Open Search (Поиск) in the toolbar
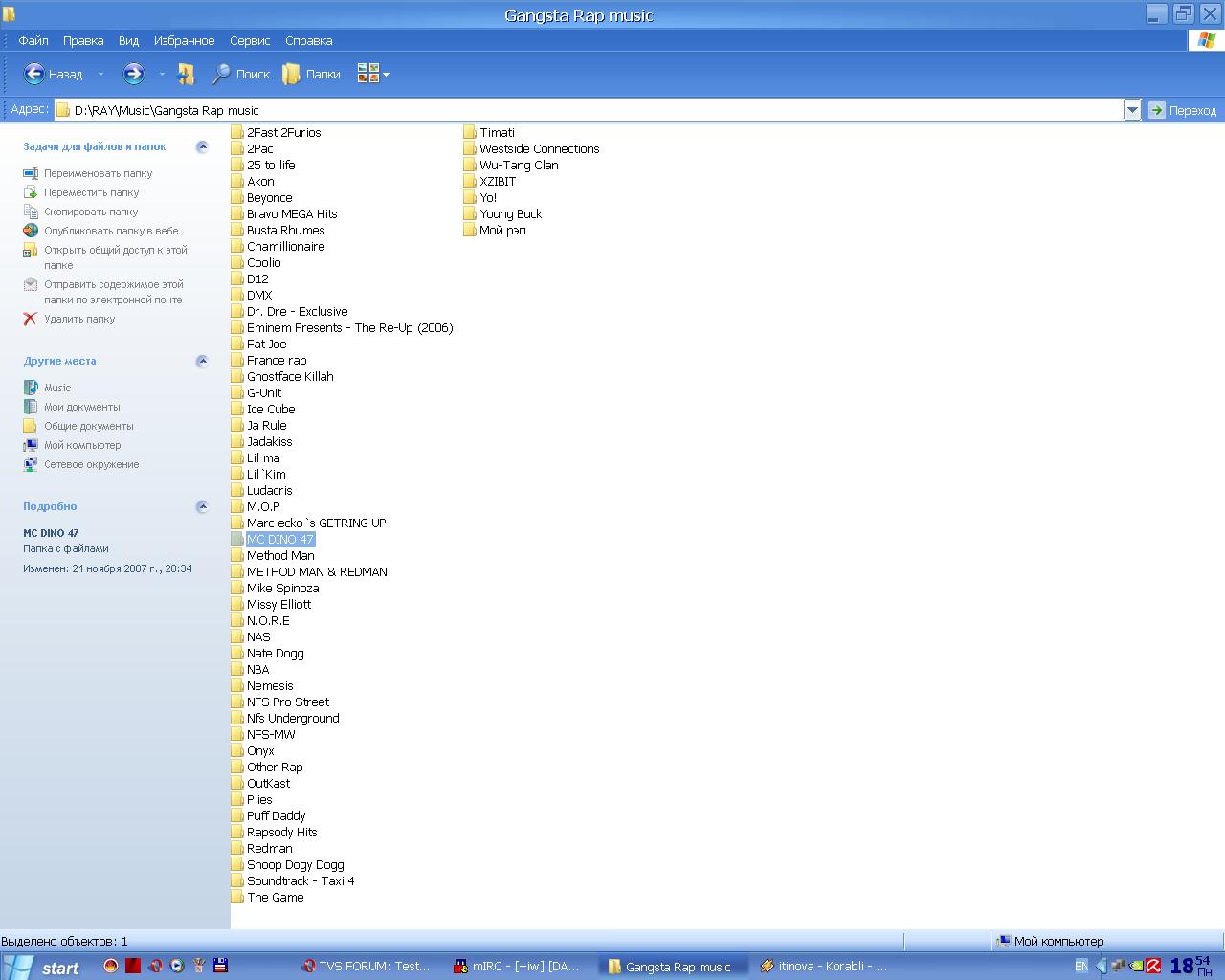 coord(241,74)
